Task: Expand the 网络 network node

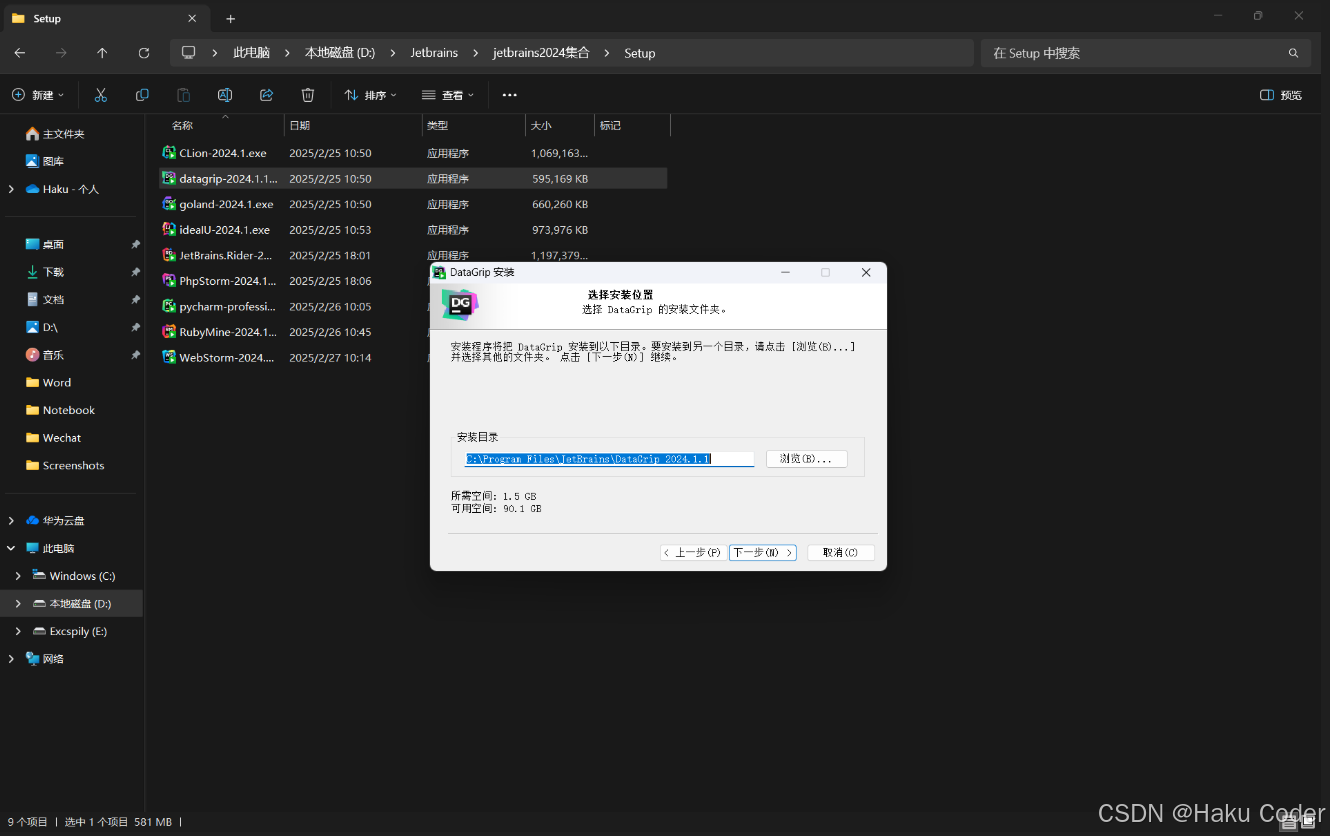Action: [11, 659]
